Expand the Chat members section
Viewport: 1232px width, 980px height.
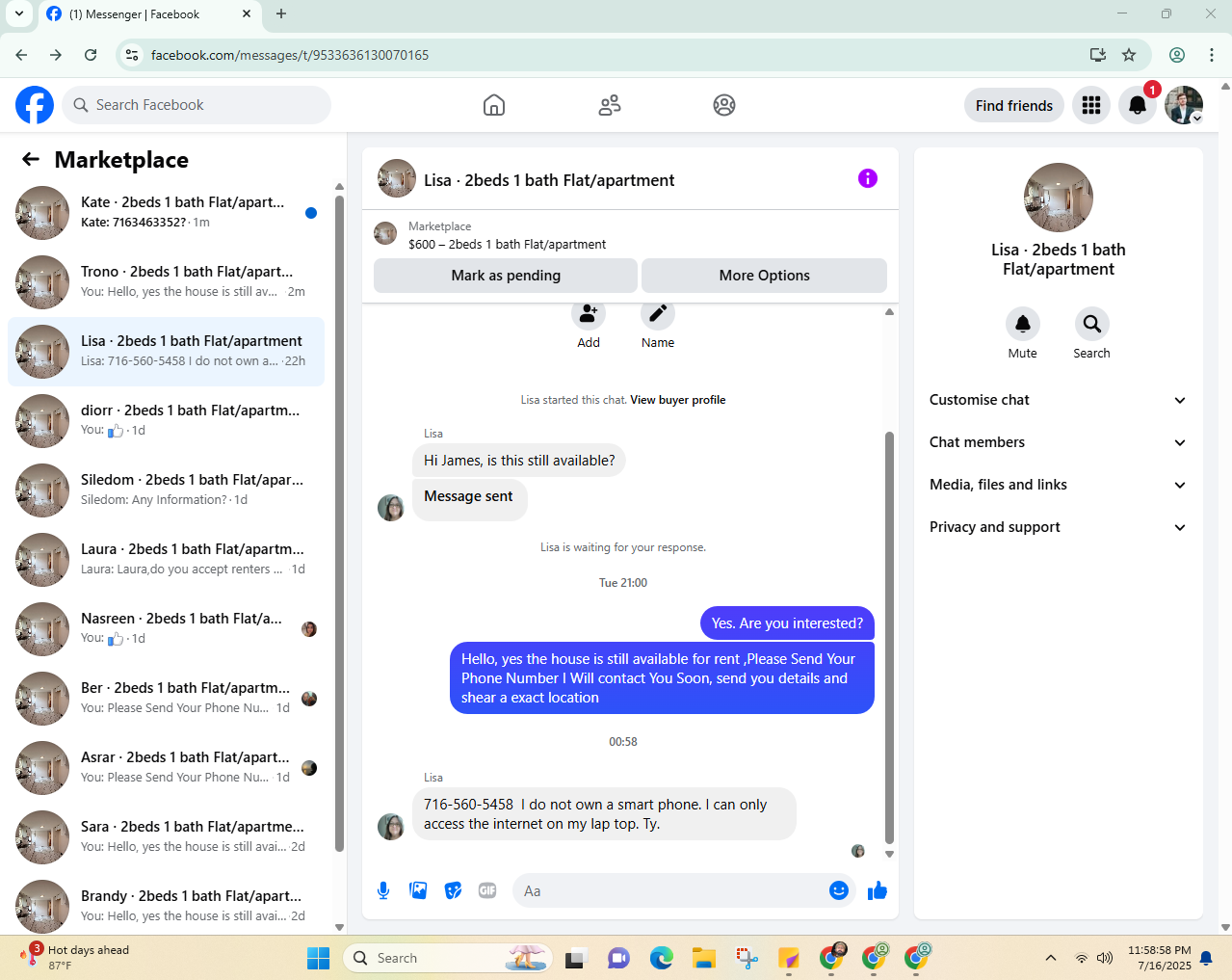[1058, 442]
